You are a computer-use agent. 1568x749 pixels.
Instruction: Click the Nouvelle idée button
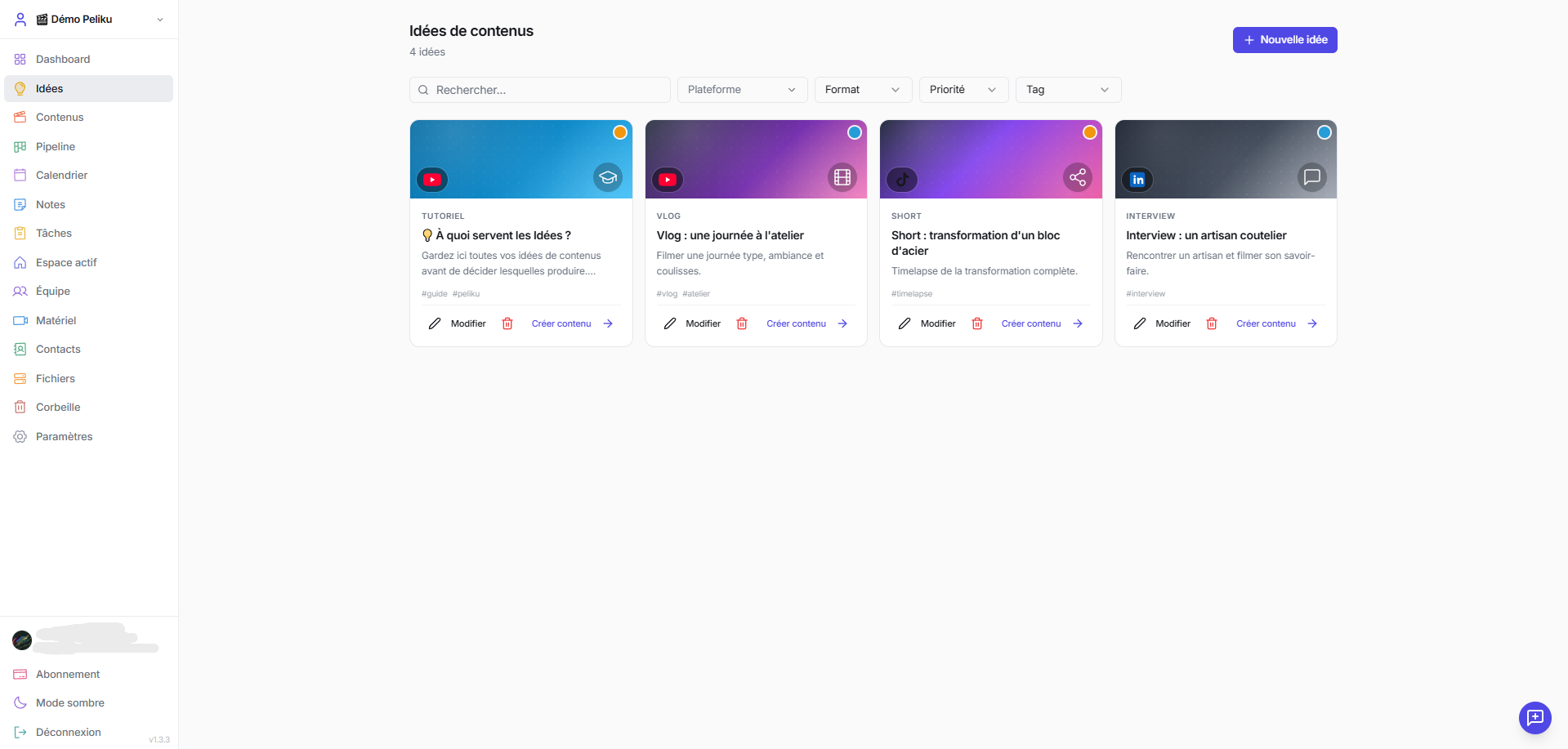[1284, 40]
